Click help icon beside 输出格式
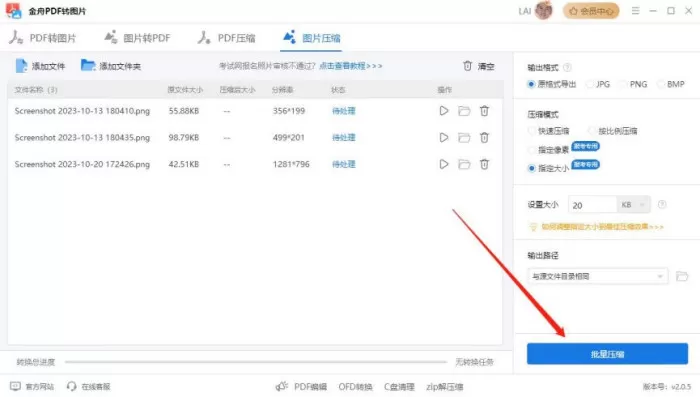The image size is (700, 397). coord(567,67)
